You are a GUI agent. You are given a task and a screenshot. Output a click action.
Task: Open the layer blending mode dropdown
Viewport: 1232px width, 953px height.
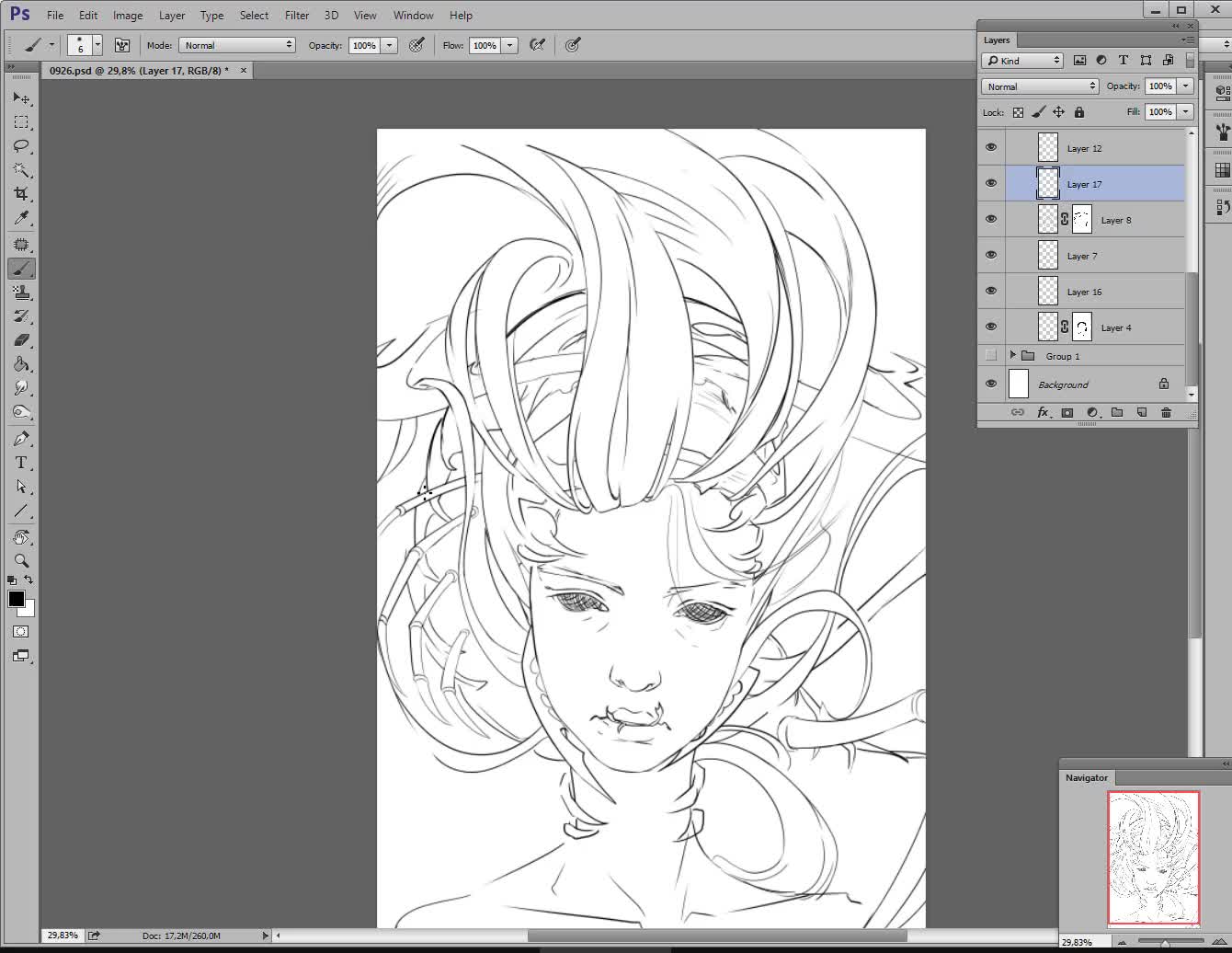[1040, 86]
